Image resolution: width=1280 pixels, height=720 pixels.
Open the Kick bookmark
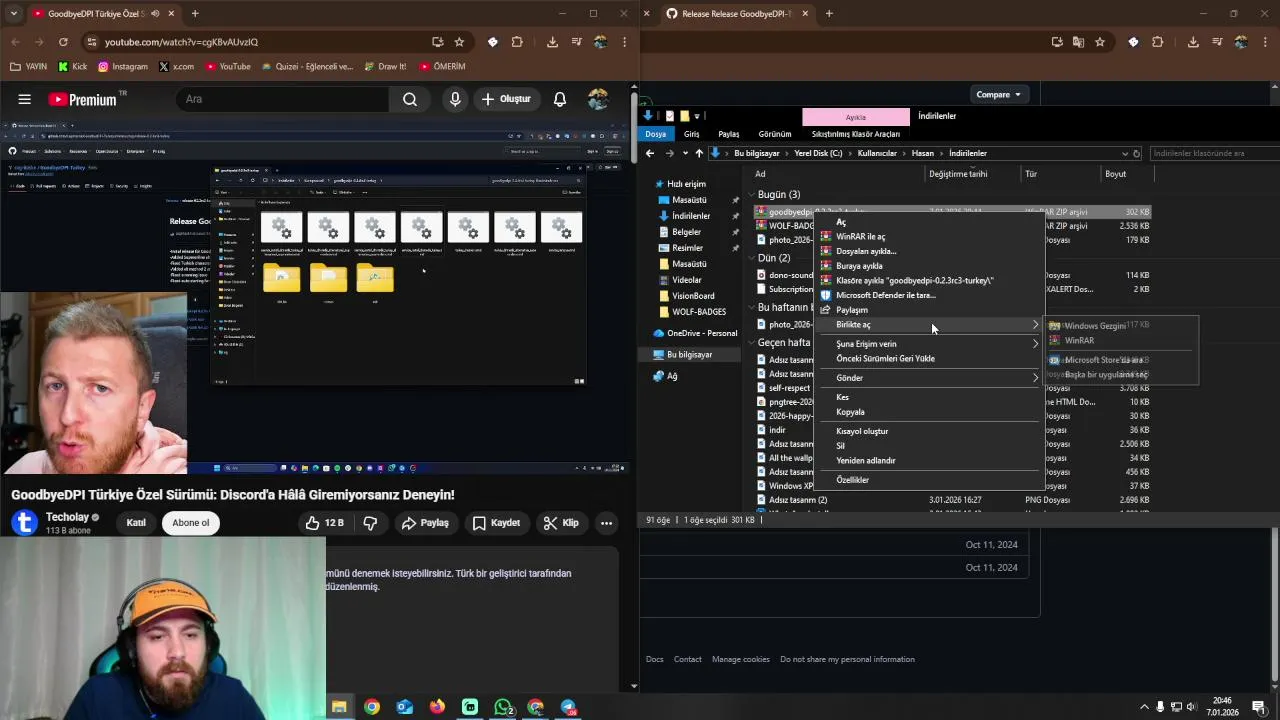click(73, 67)
